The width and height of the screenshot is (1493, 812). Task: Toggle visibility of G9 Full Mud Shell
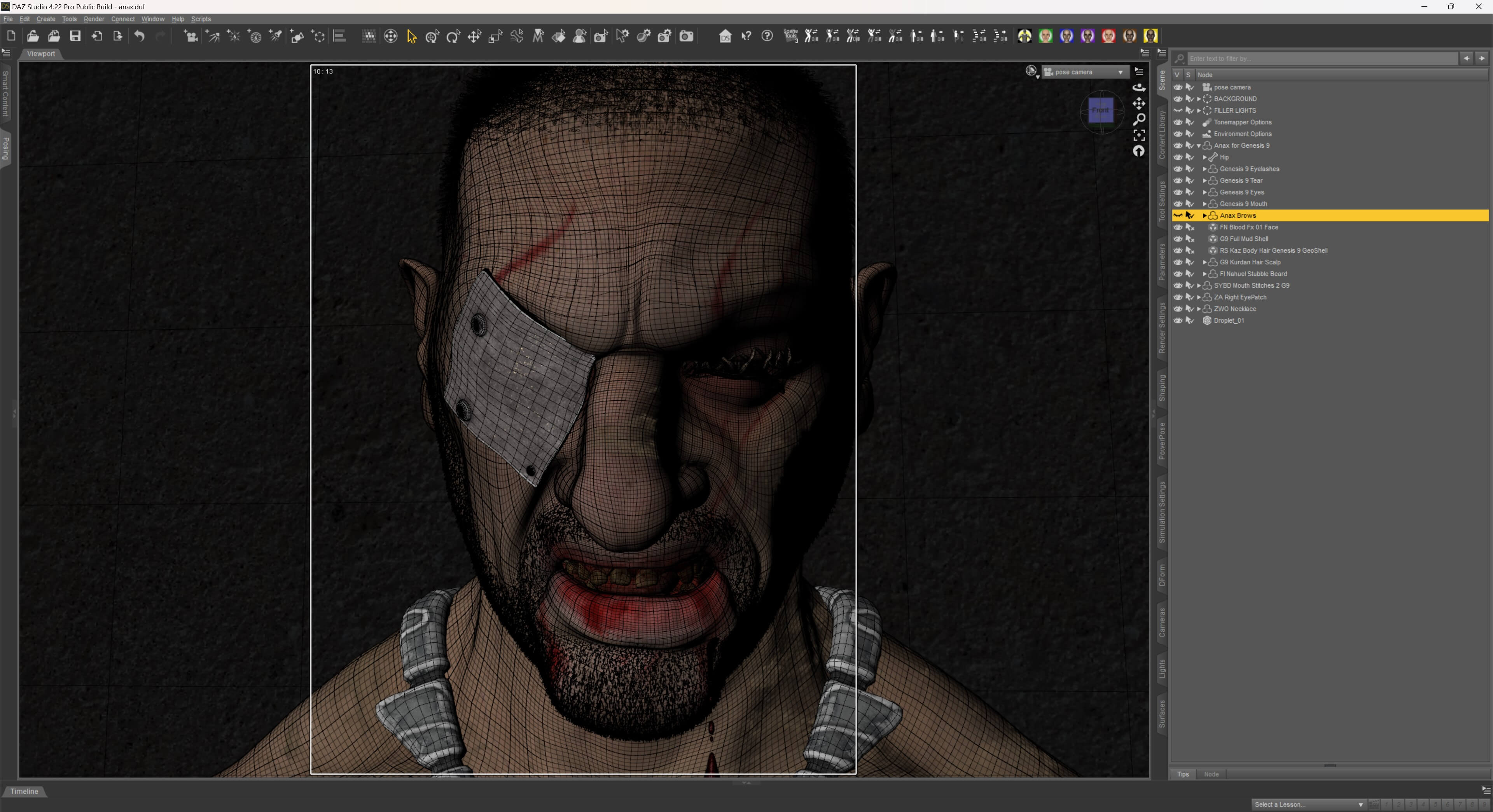1178,239
